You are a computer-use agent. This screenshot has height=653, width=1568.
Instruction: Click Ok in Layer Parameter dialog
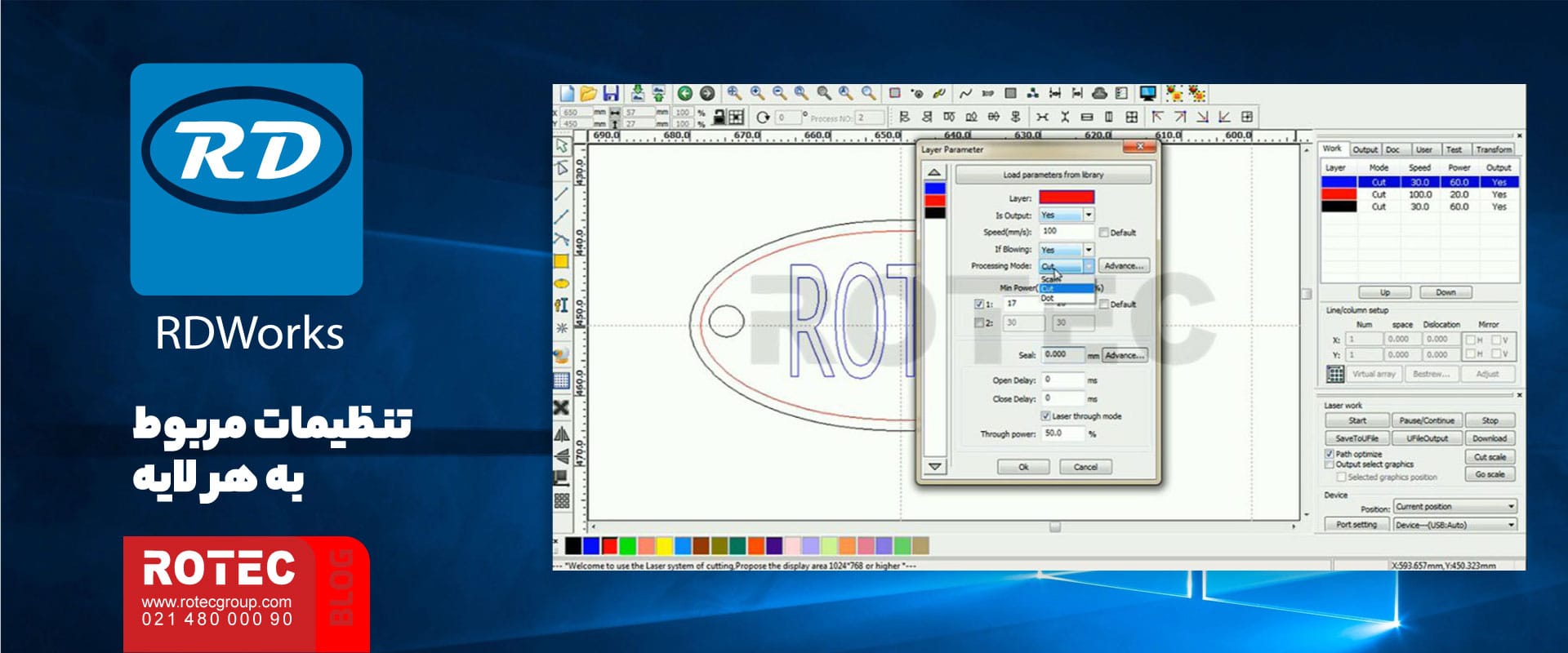pyautogui.click(x=1023, y=467)
